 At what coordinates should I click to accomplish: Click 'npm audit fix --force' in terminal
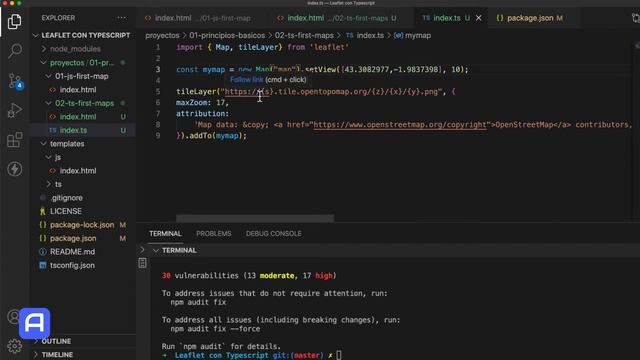[215, 329]
